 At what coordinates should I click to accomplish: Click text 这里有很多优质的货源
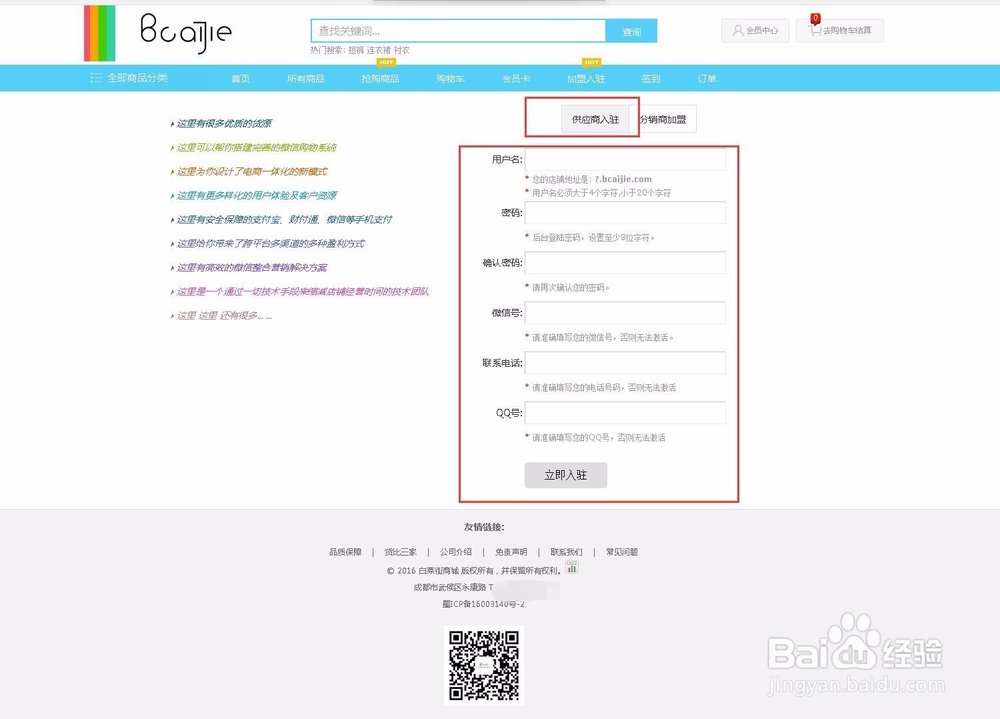point(224,123)
